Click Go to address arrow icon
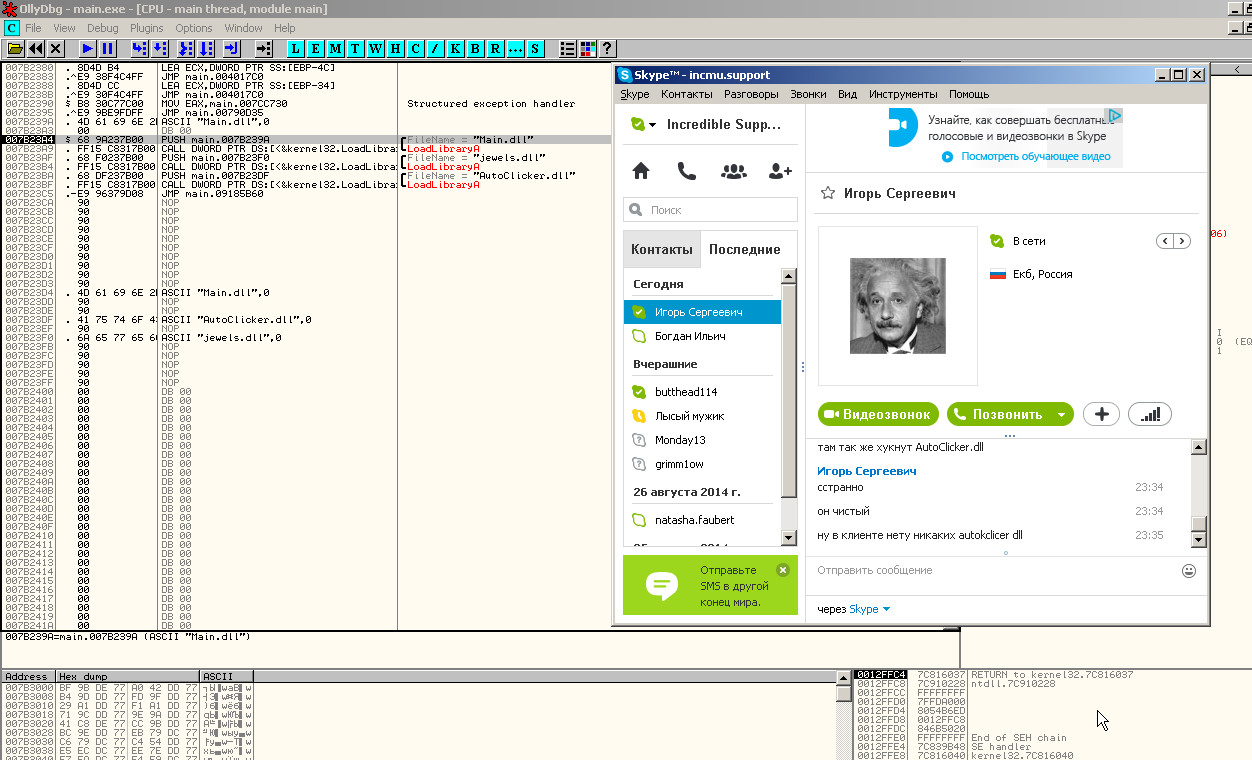1252x760 pixels. click(x=264, y=48)
